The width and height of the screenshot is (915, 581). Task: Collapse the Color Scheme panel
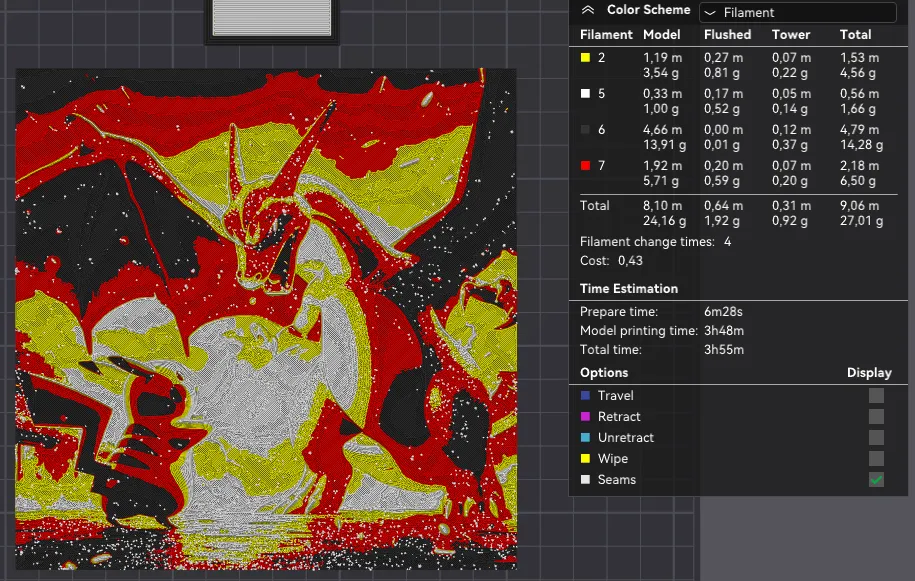(588, 10)
